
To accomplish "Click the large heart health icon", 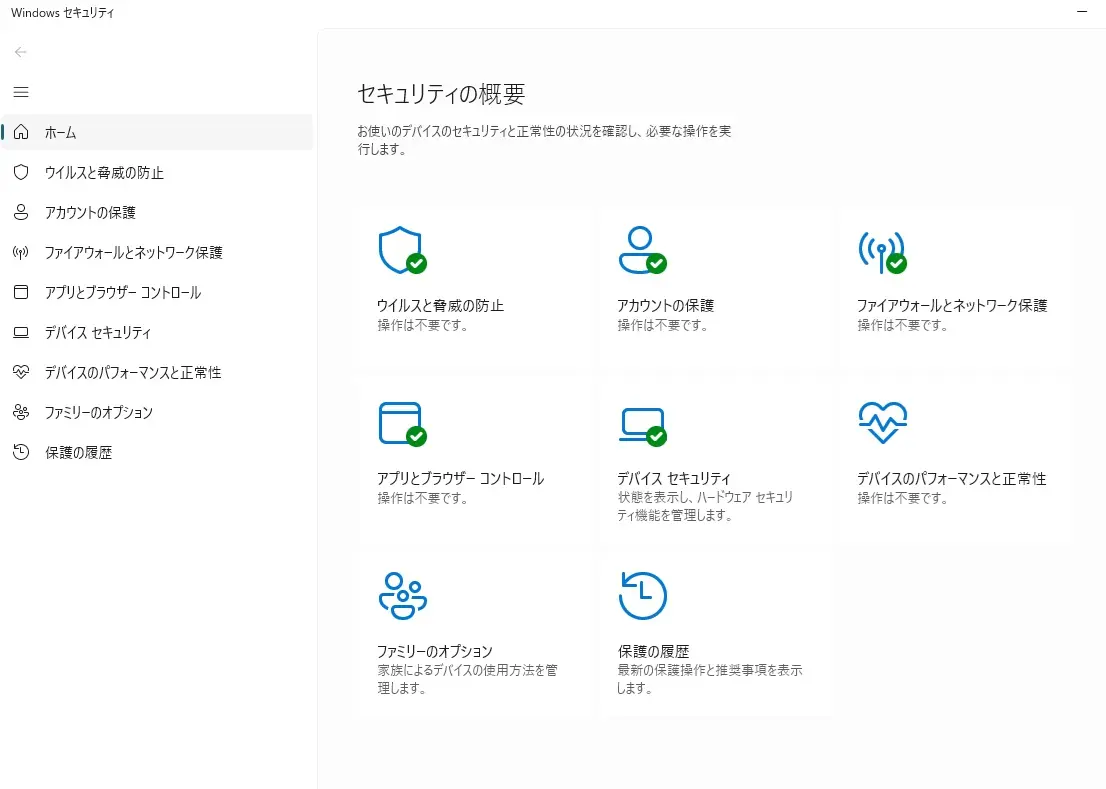I will pos(882,422).
